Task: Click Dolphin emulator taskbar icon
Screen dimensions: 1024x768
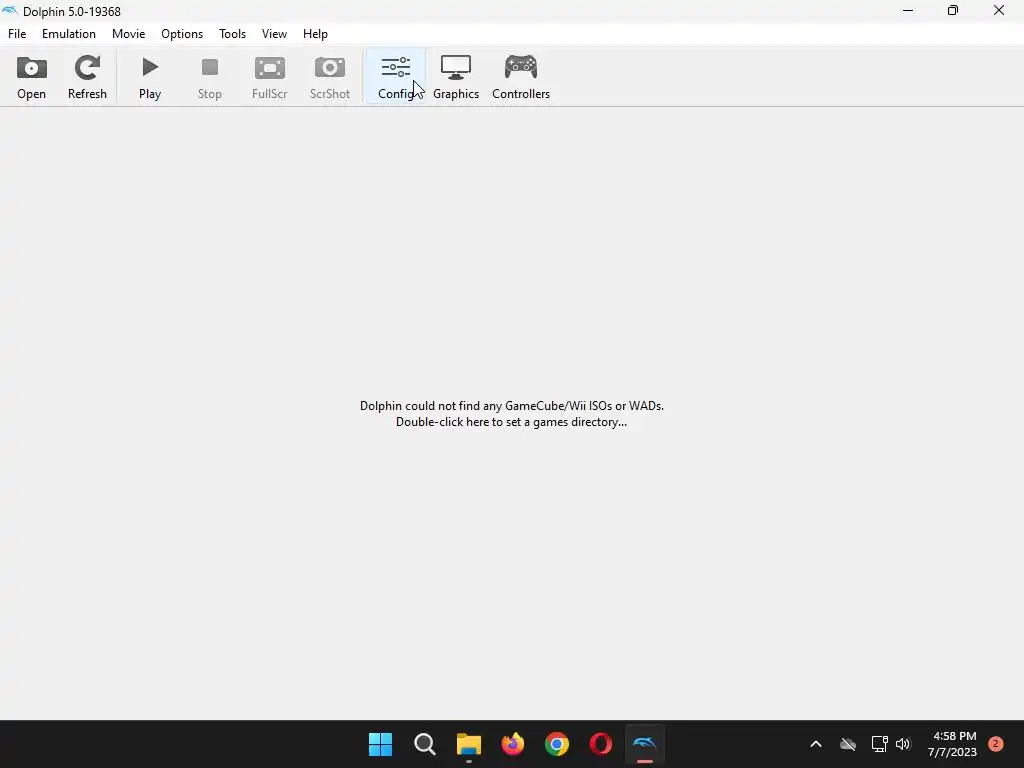Action: 645,744
